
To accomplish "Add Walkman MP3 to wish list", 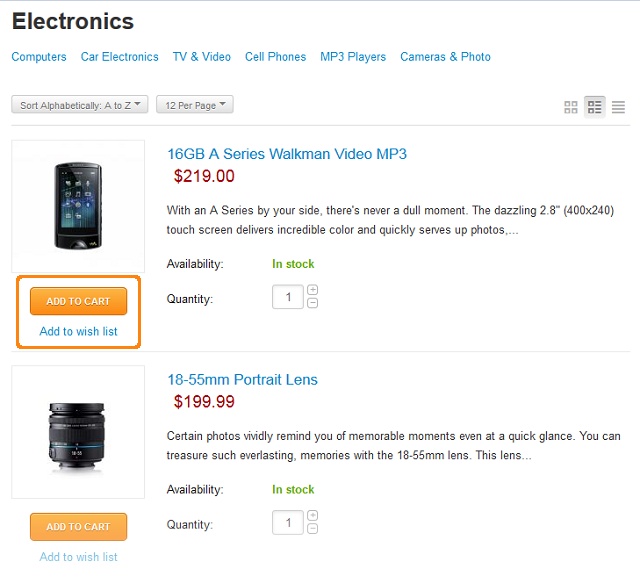I will [78, 331].
